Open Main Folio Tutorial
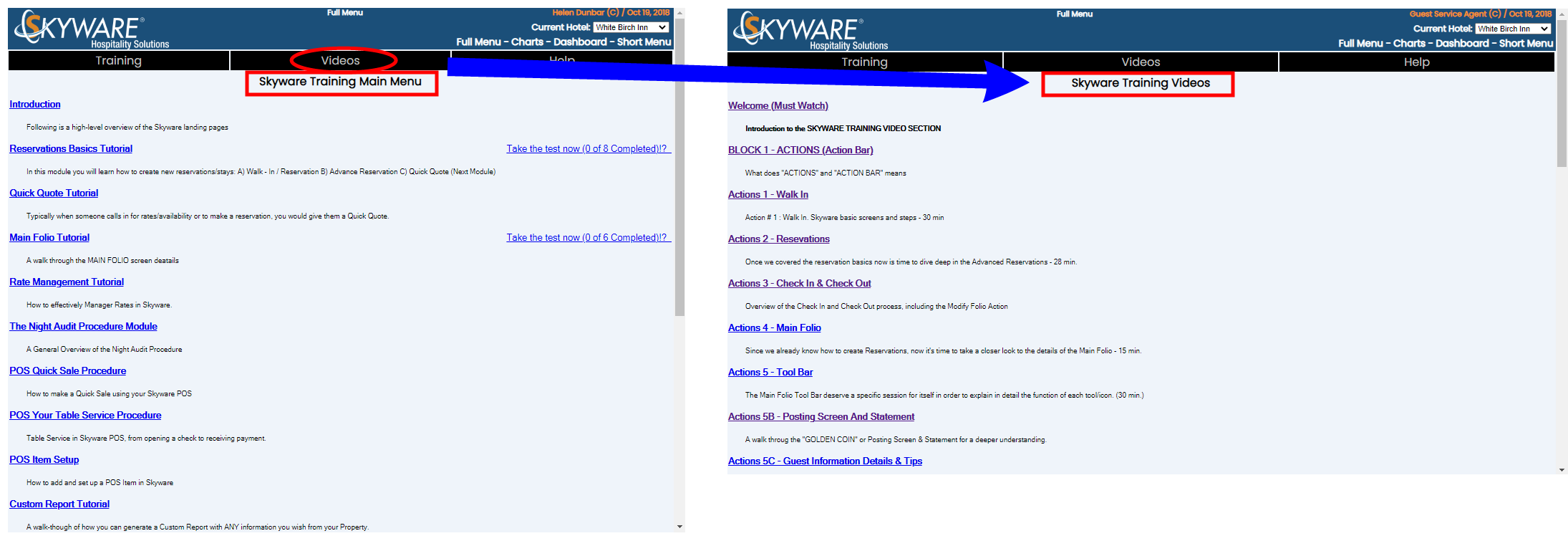The height and width of the screenshot is (541, 1568). pyautogui.click(x=49, y=238)
